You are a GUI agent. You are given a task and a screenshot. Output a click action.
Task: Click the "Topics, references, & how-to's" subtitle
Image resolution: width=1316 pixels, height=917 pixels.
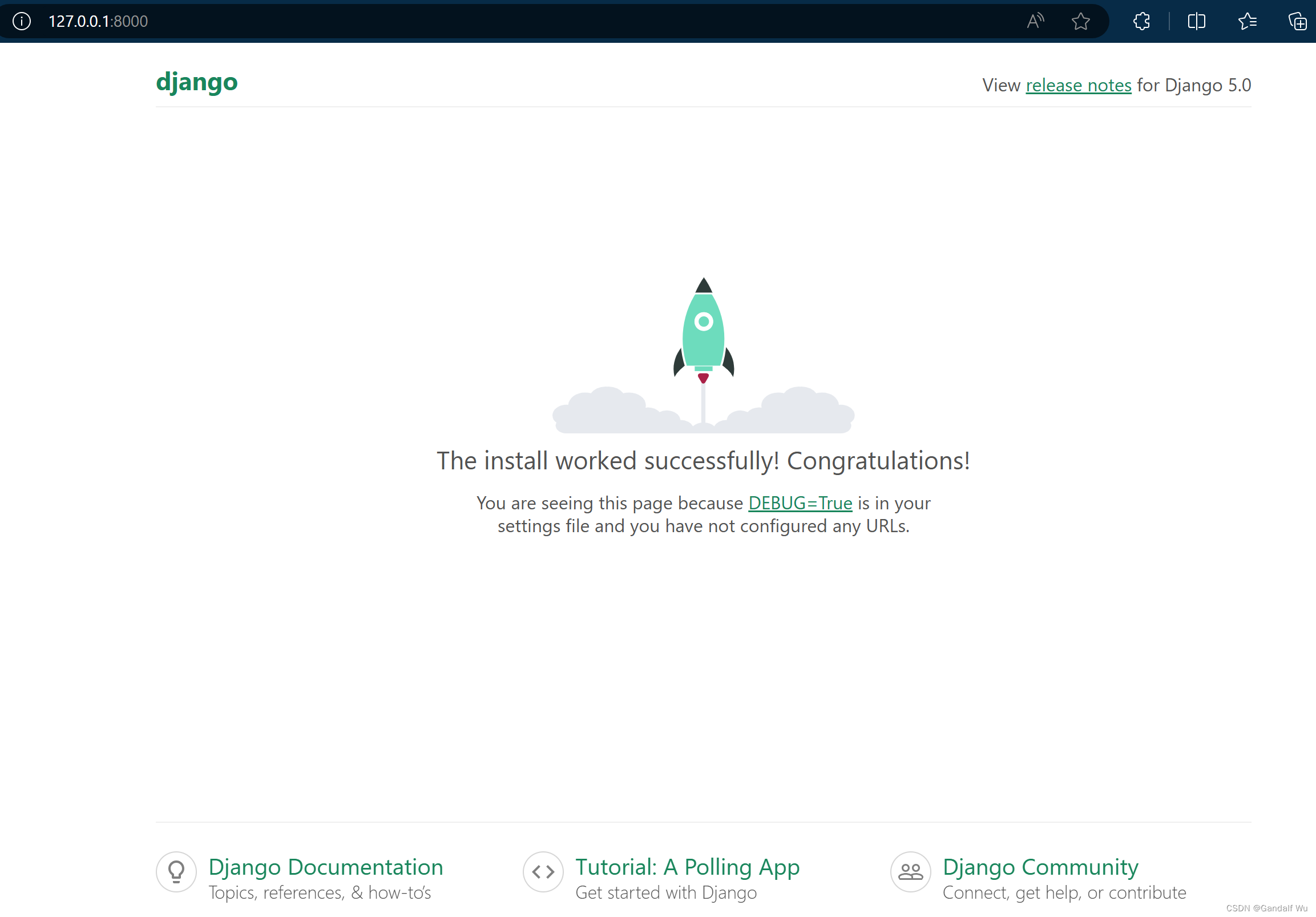click(x=319, y=893)
